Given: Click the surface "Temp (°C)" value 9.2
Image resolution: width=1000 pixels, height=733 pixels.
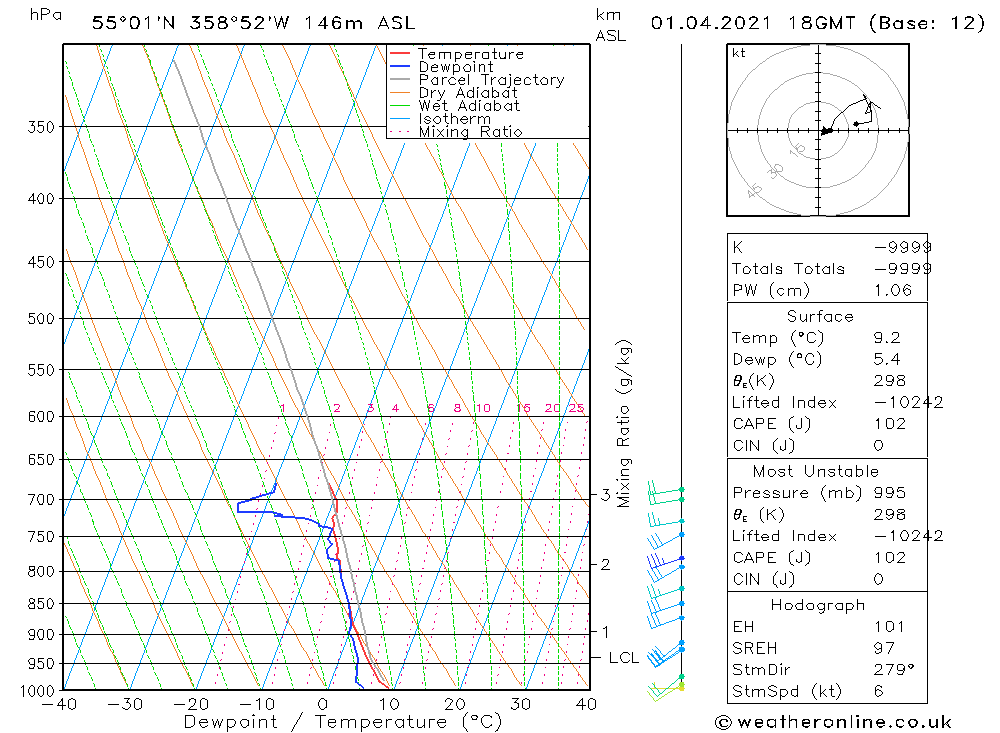Looking at the screenshot, I should [887, 337].
